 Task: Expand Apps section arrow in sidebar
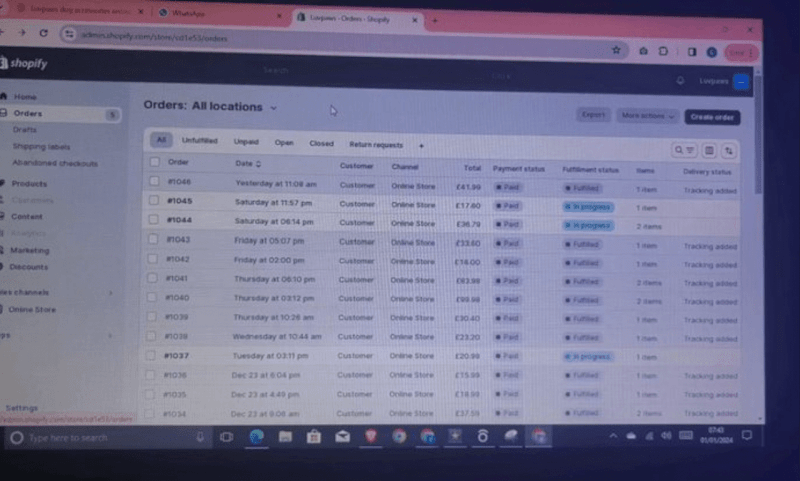tap(110, 336)
